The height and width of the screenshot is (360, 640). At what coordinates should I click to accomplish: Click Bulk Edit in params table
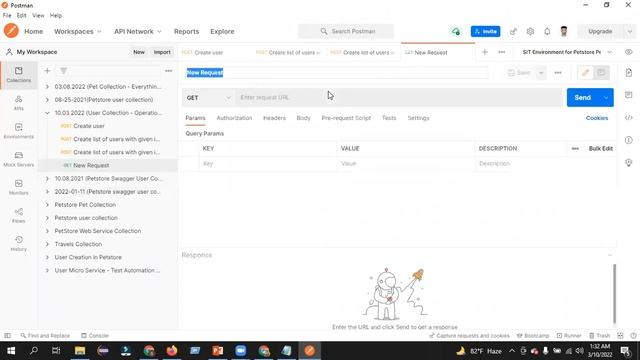[600, 149]
